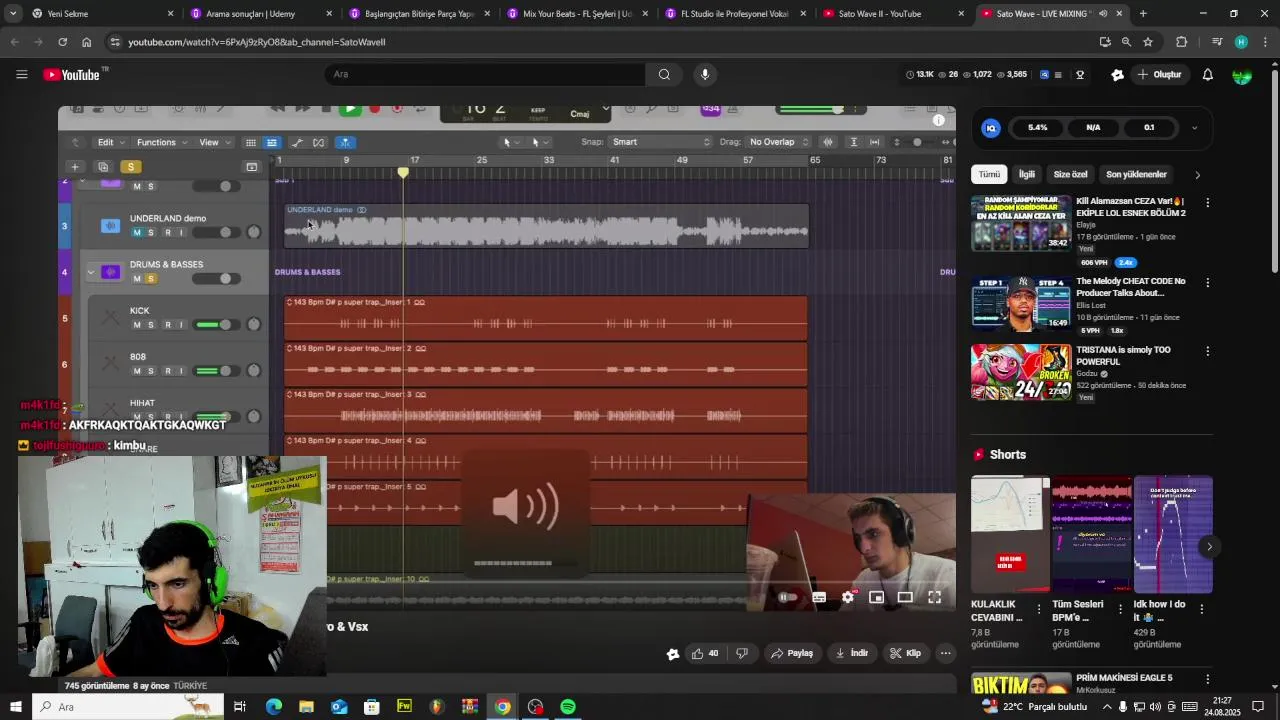Click the Oluştur create button
1280x720 pixels.
1159,75
